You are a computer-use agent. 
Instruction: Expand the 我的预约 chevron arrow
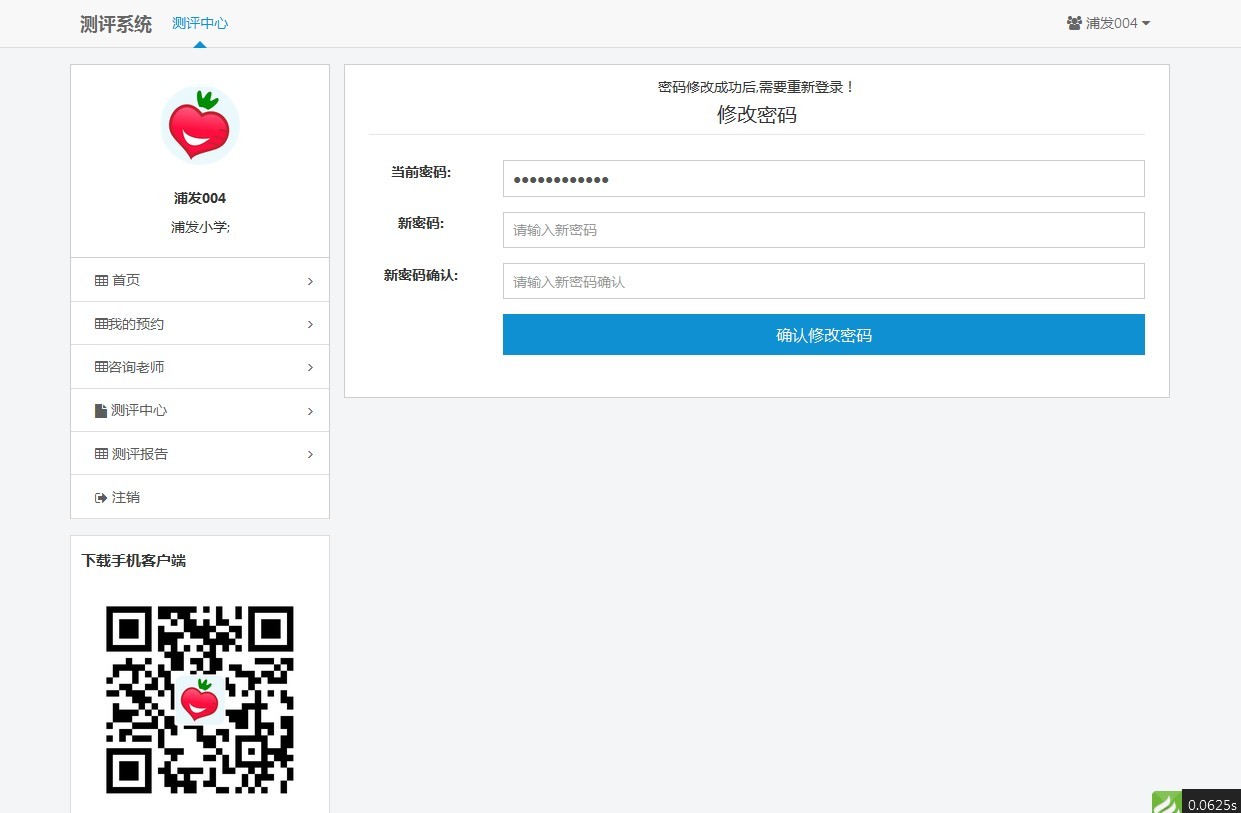coord(310,325)
